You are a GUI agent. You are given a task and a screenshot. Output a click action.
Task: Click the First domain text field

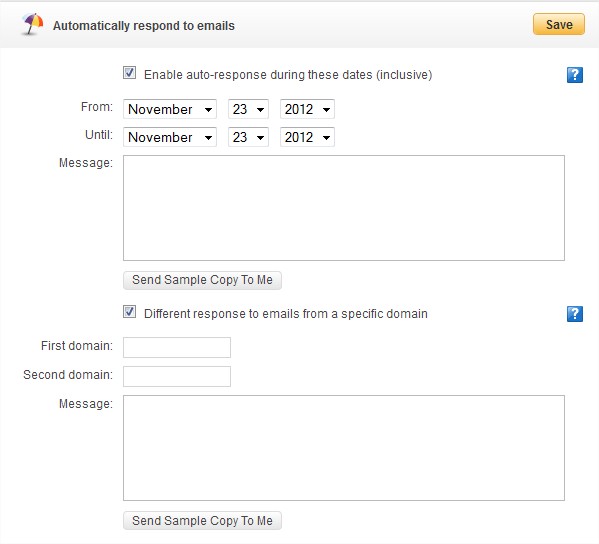177,347
